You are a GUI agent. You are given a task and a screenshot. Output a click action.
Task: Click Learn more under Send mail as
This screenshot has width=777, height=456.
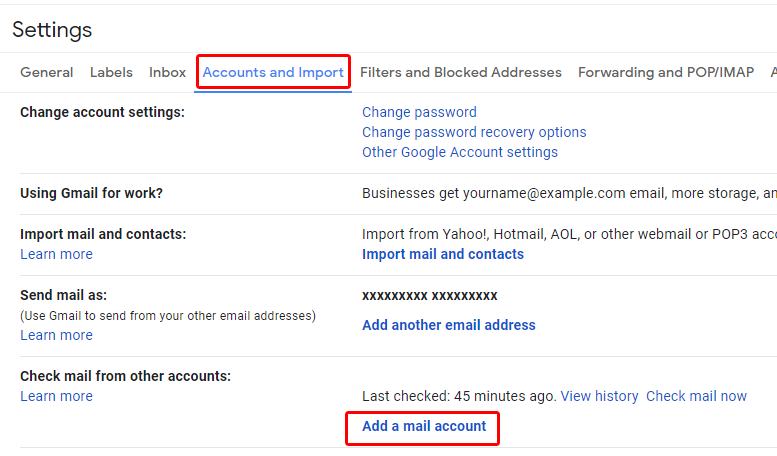tap(56, 335)
